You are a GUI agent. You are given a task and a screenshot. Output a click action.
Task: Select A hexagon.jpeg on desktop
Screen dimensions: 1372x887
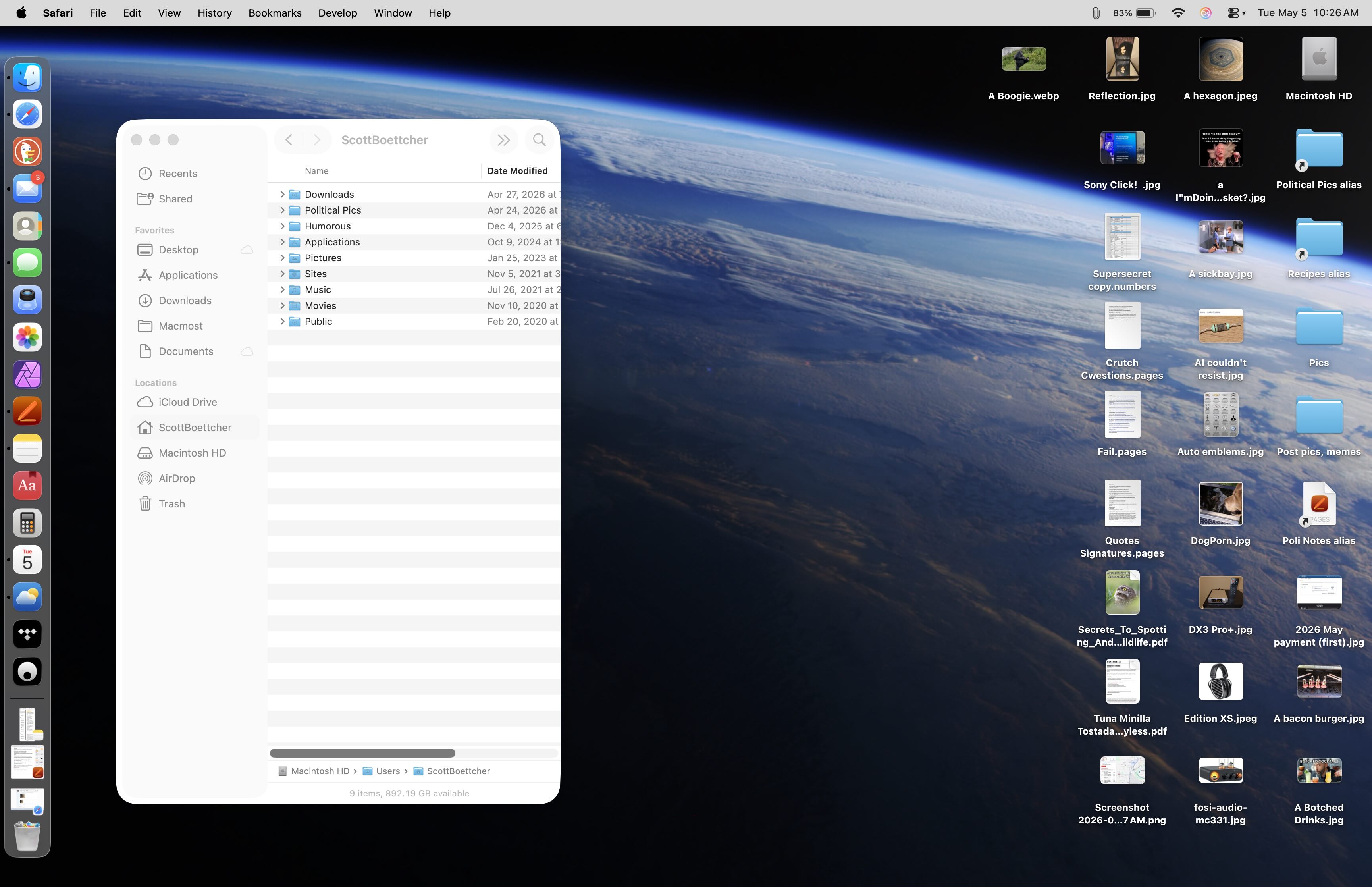[x=1221, y=69]
